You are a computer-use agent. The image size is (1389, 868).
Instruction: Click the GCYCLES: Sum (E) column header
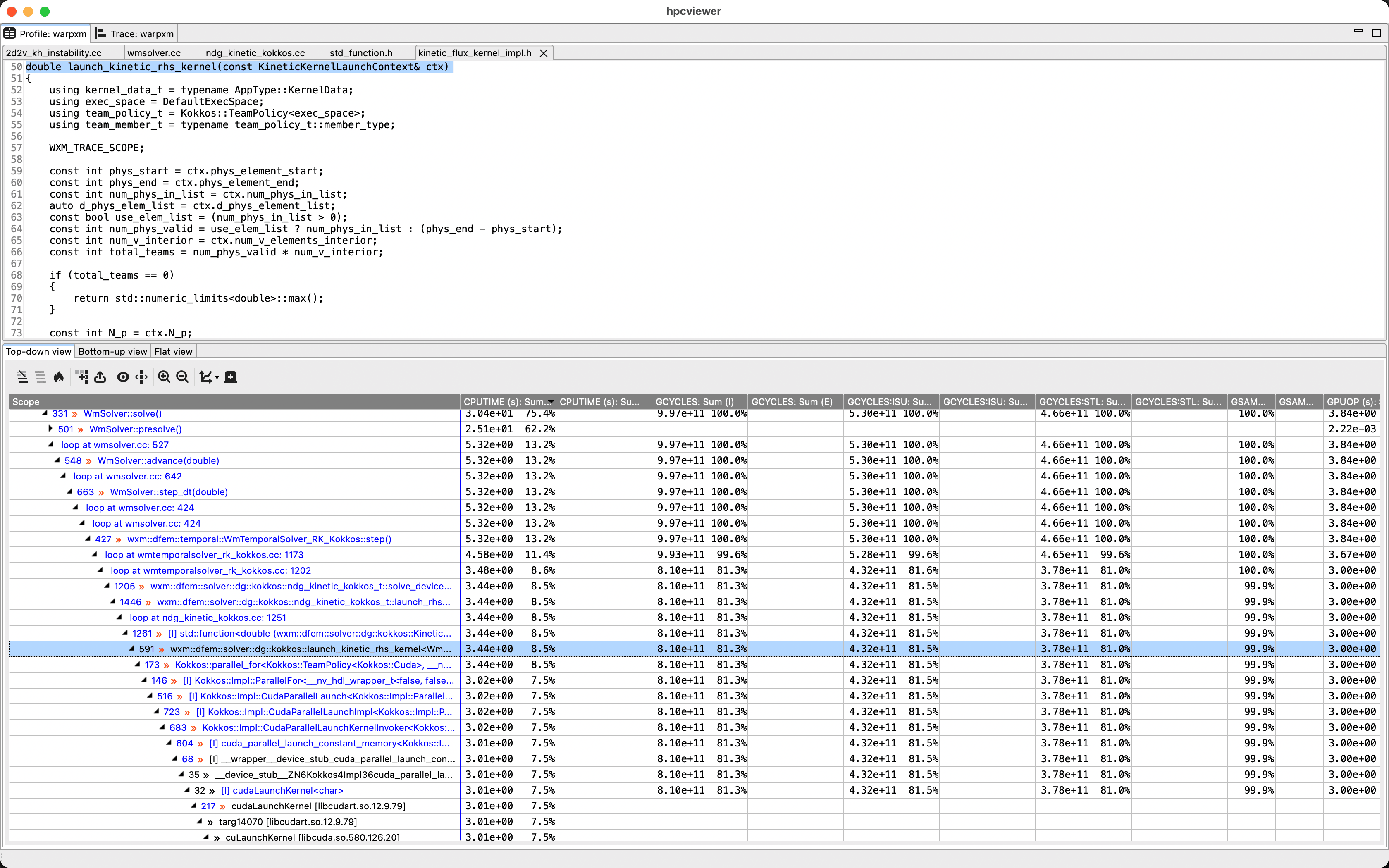click(795, 402)
